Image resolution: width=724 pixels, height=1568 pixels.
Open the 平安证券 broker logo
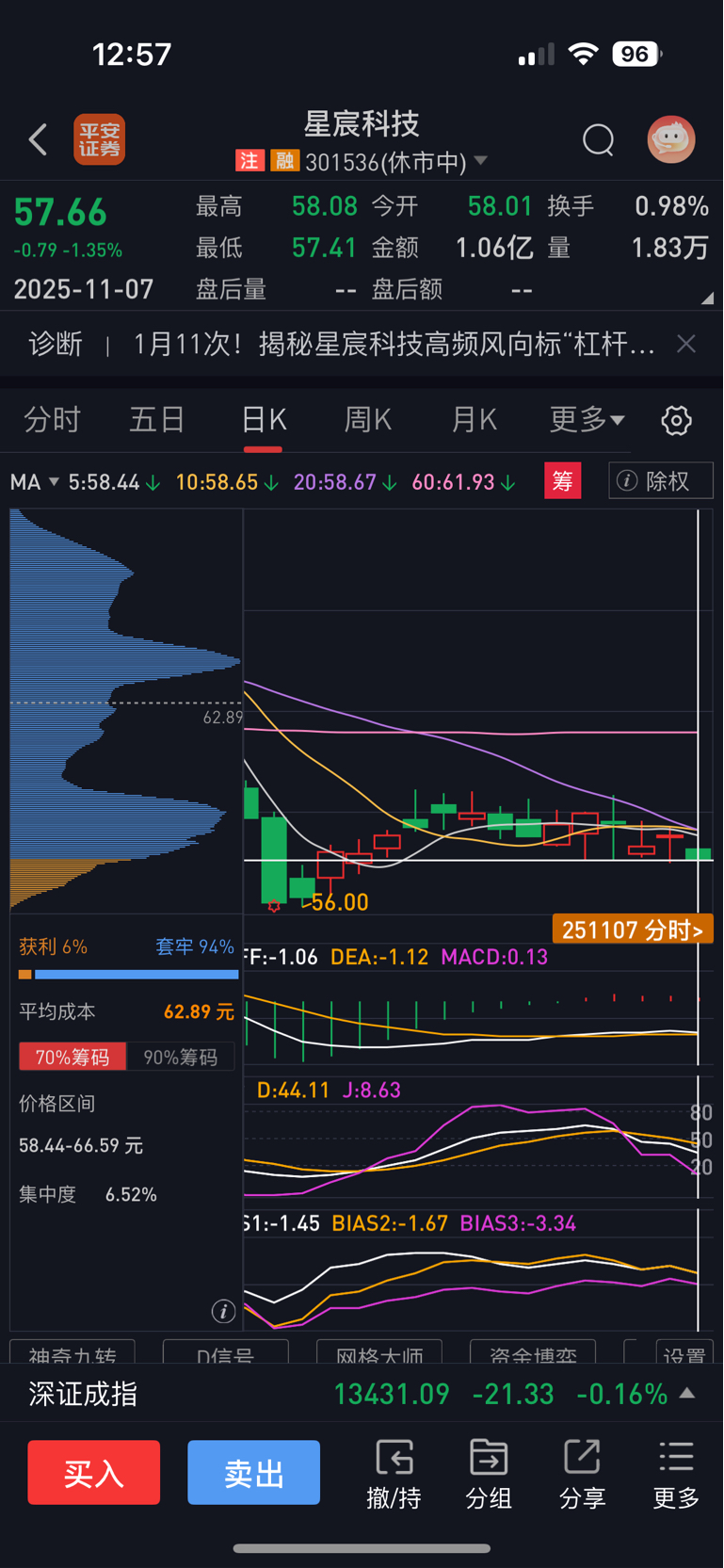[100, 139]
